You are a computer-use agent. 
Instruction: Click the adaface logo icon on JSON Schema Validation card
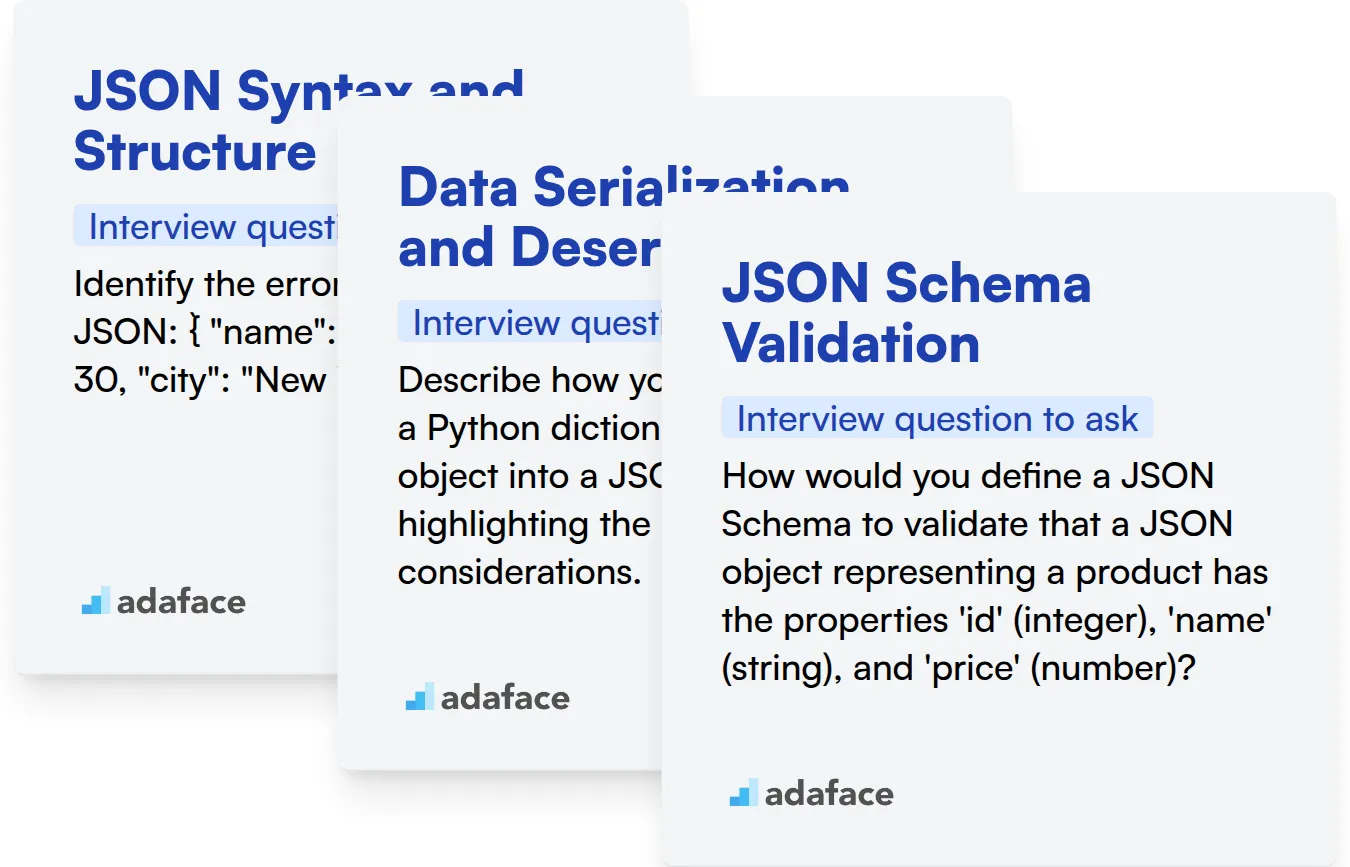tap(743, 794)
